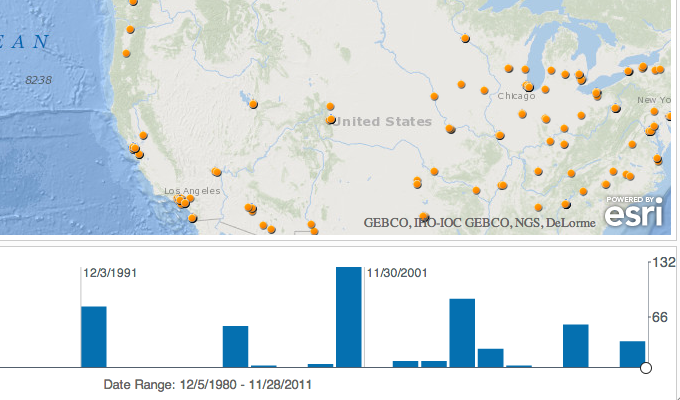Click the Date Range text below the histogram

[x=213, y=384]
